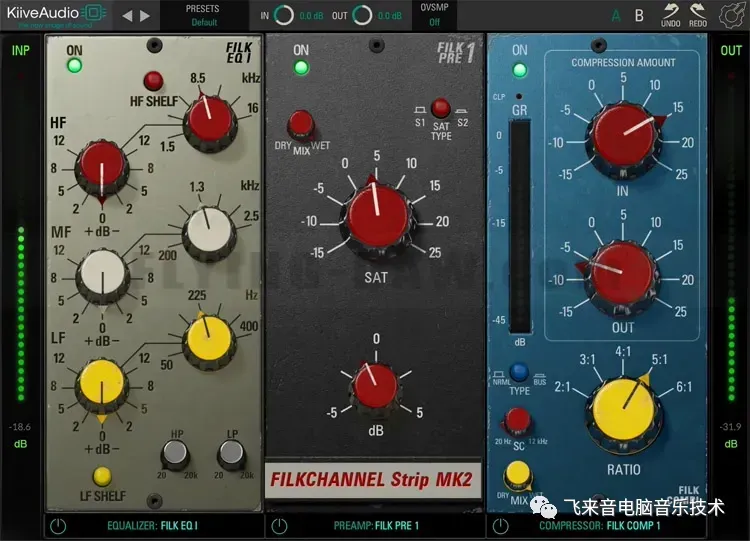Open the Presets Default menu
The width and height of the screenshot is (750, 541).
point(203,15)
